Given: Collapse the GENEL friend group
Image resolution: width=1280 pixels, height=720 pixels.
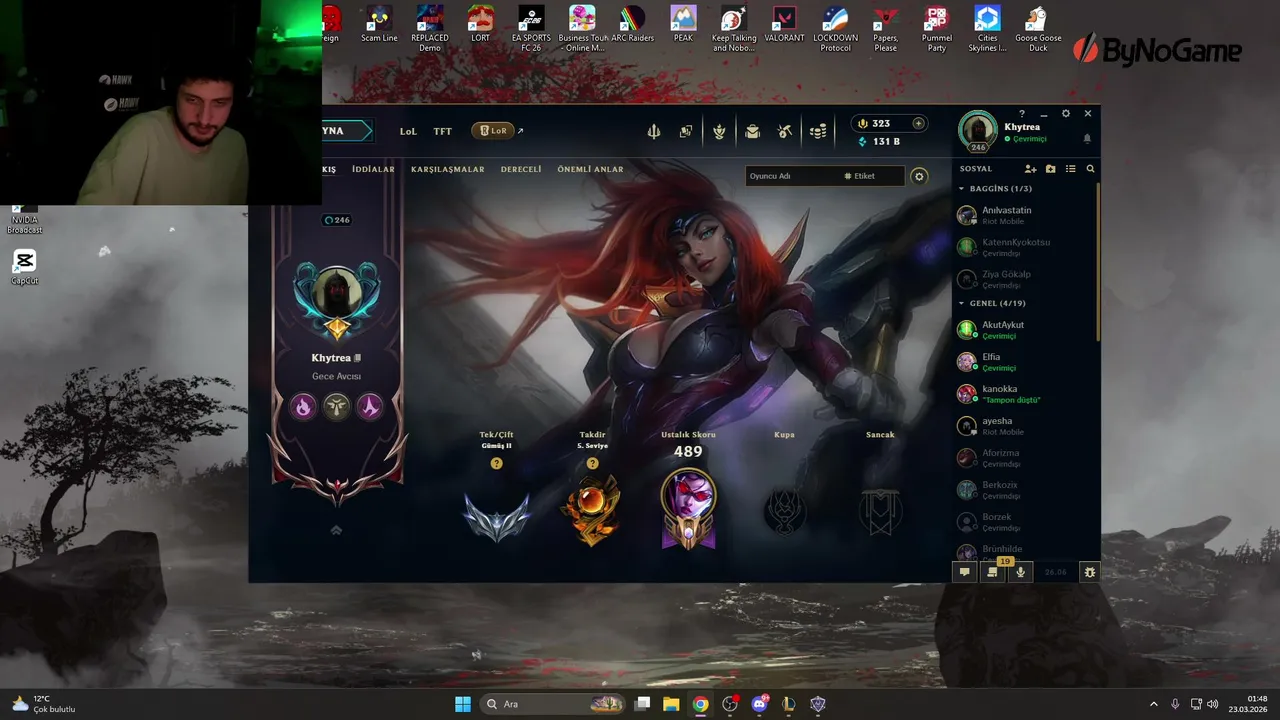Looking at the screenshot, I should click(962, 303).
